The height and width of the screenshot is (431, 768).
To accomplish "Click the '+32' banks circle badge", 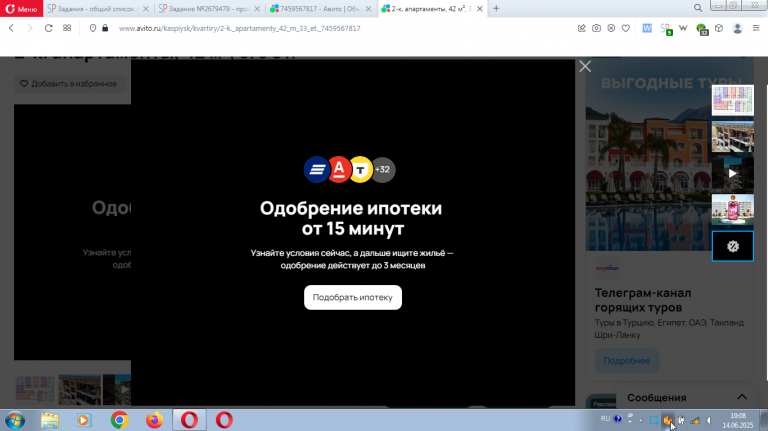I will click(x=383, y=169).
